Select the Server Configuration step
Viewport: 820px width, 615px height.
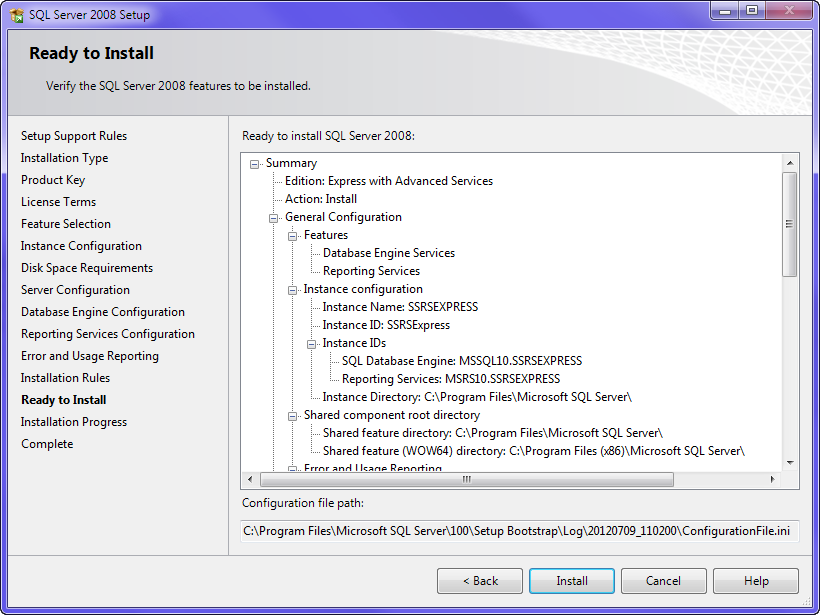pos(75,290)
